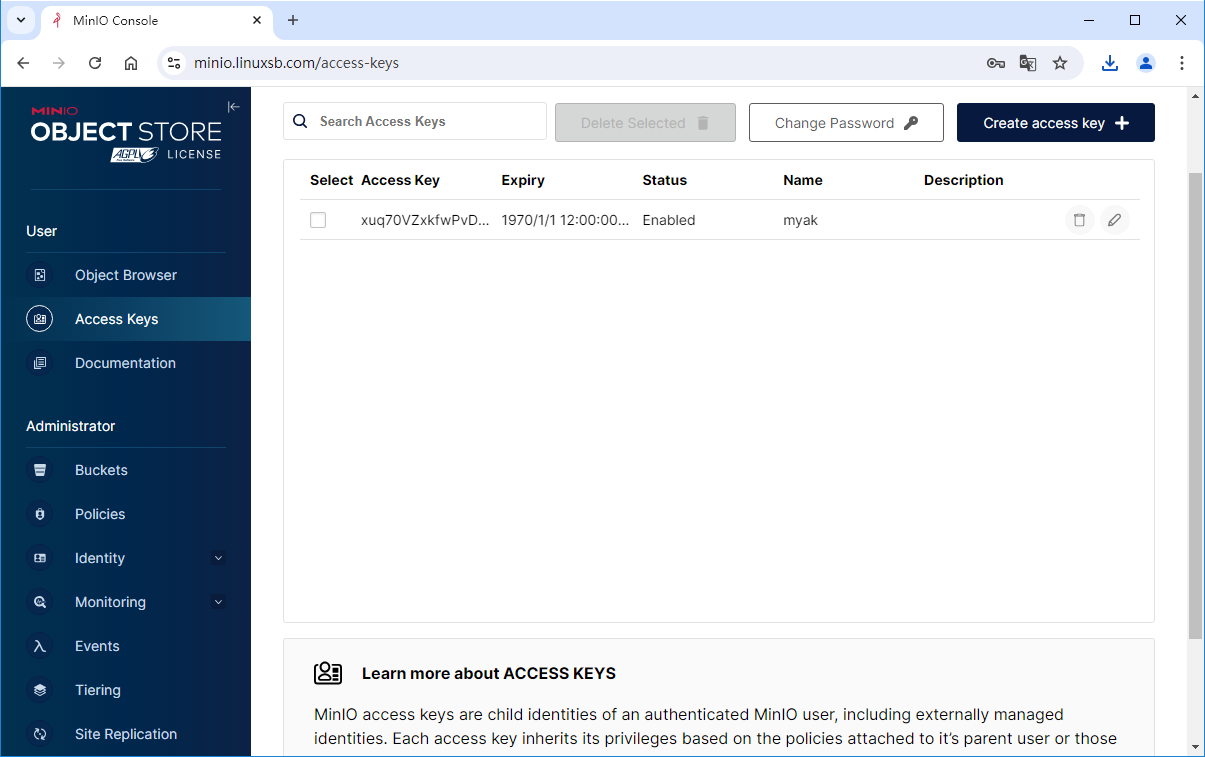1205x757 pixels.
Task: Click the Site Replication icon
Action: pyautogui.click(x=39, y=734)
